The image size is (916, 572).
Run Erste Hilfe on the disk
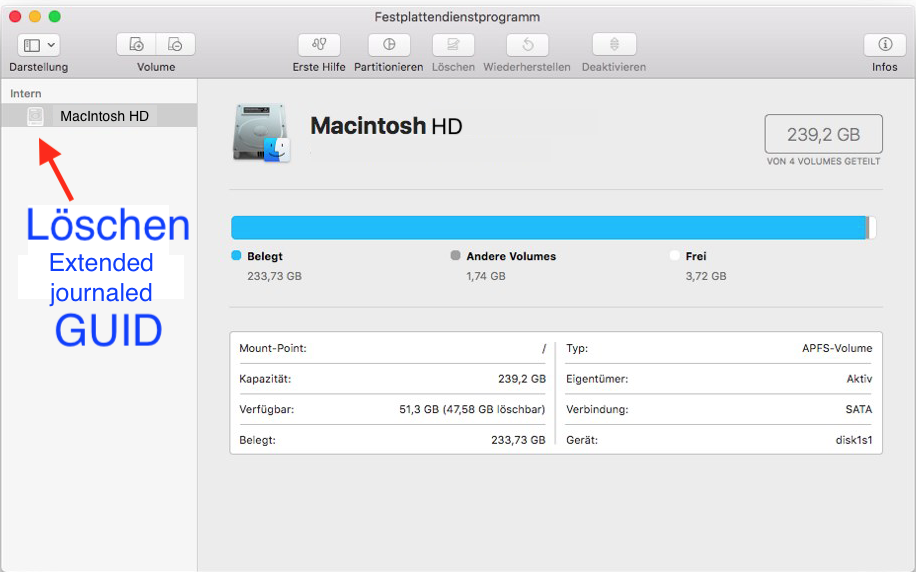[x=319, y=45]
